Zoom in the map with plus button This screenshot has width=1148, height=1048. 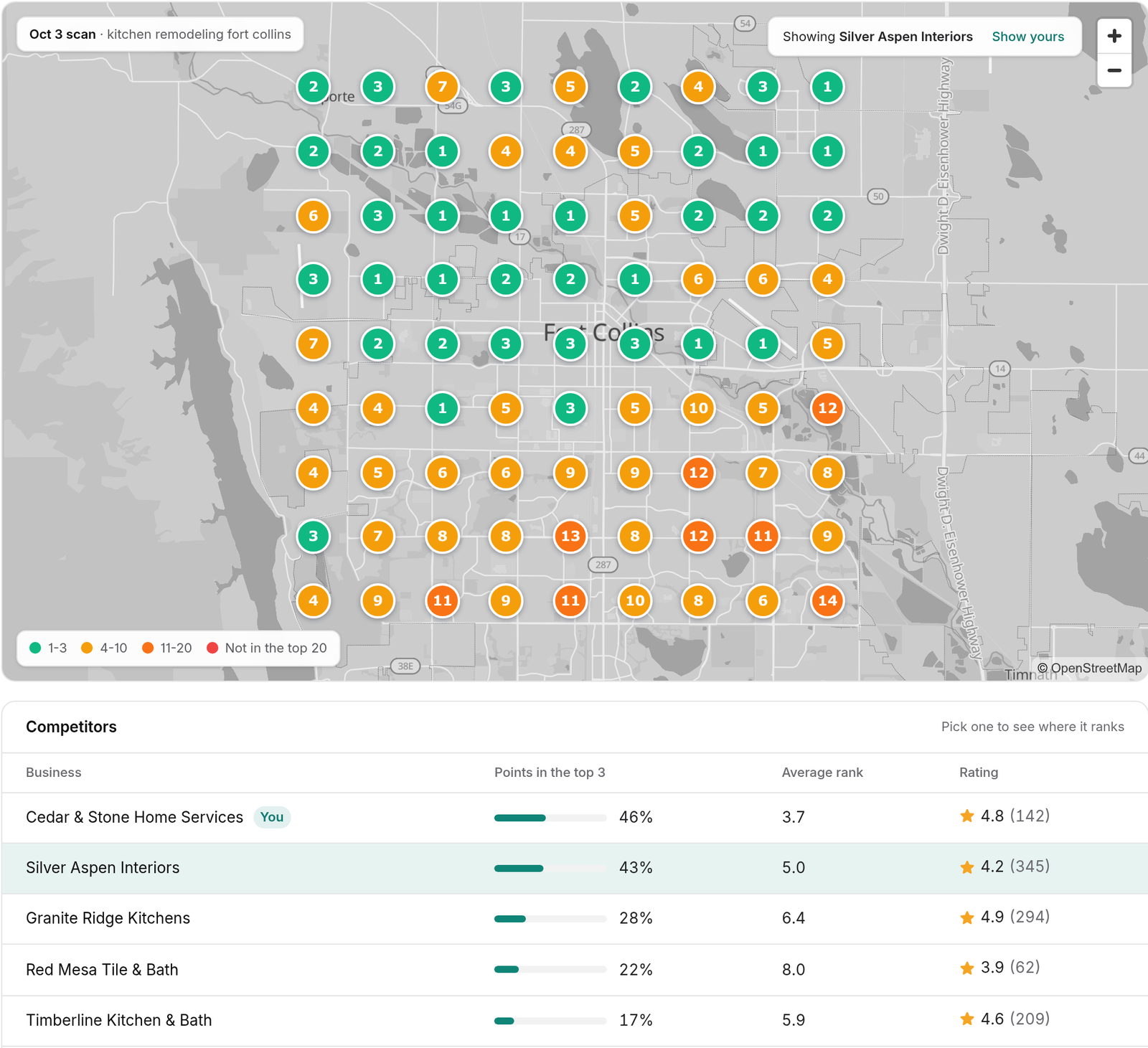(x=1114, y=36)
